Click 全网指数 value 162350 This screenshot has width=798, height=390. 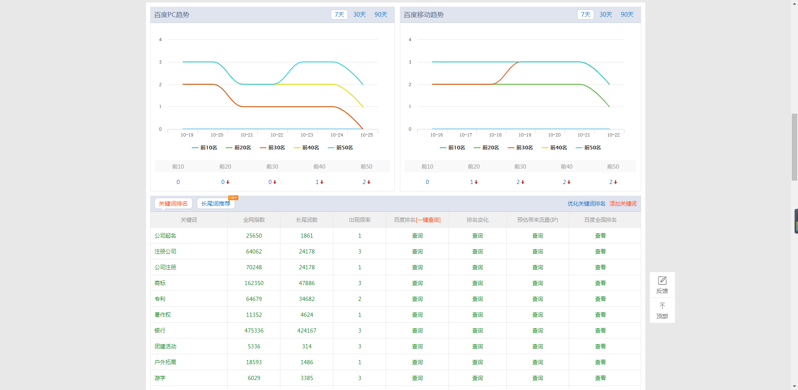254,283
